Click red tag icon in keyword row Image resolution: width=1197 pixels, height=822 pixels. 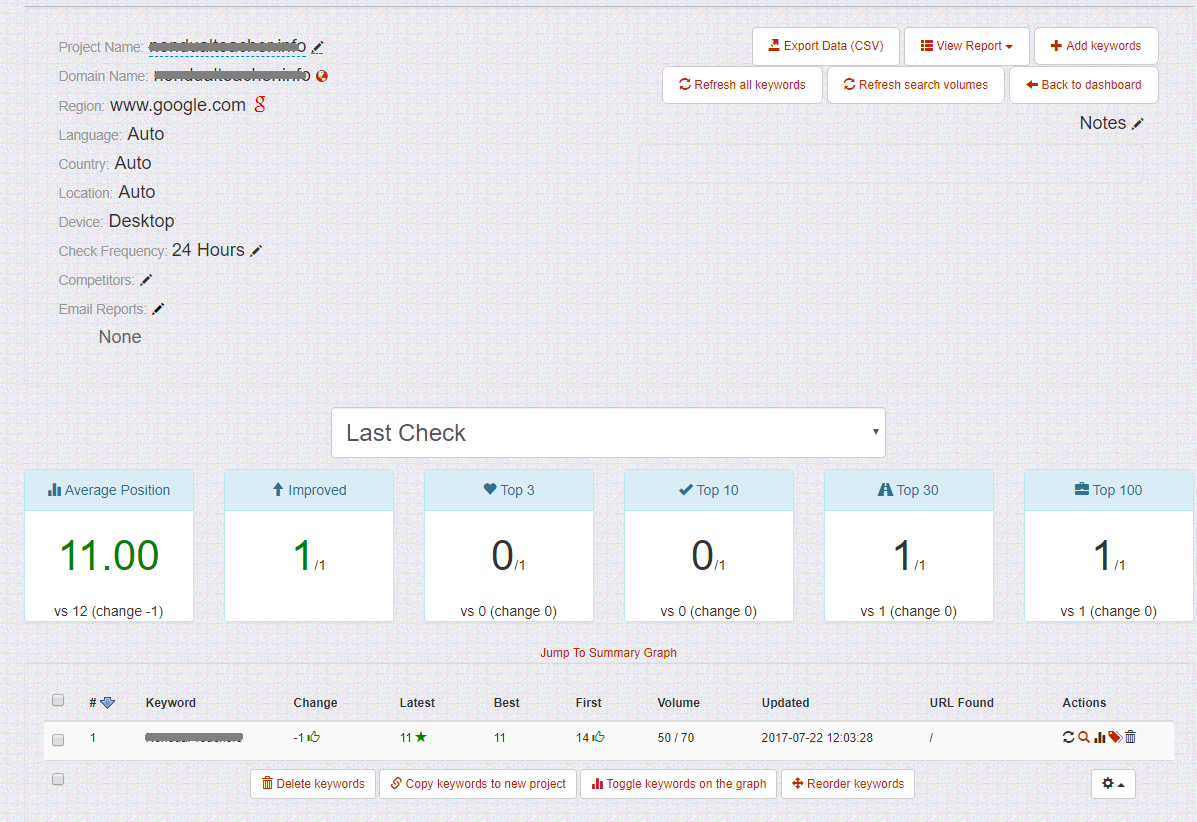click(x=1115, y=737)
